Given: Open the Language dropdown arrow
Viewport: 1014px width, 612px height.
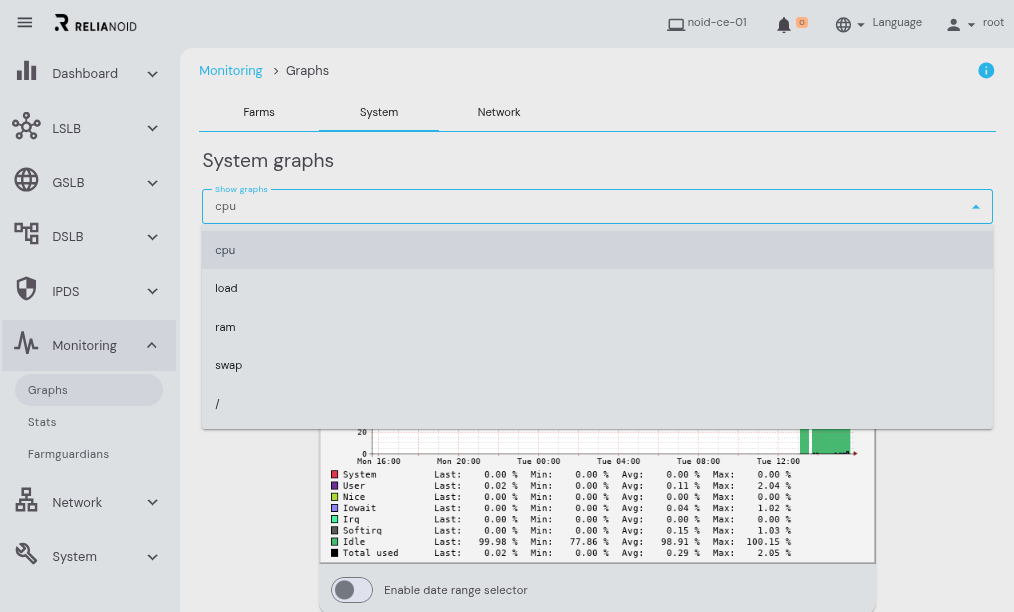Looking at the screenshot, I should pyautogui.click(x=861, y=25).
